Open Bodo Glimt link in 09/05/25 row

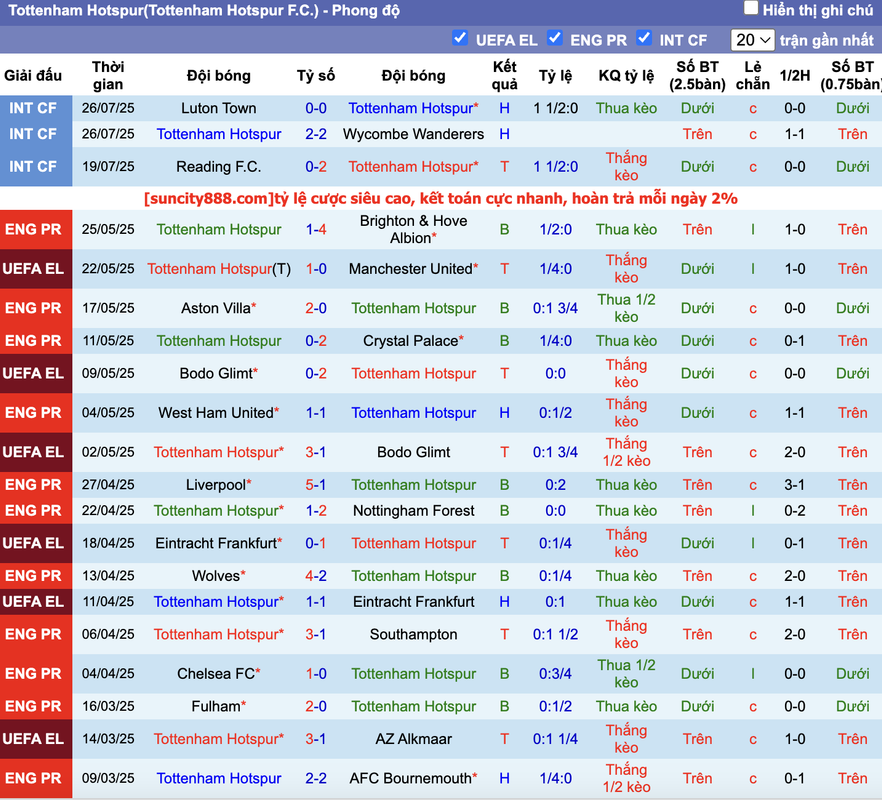pyautogui.click(x=215, y=374)
